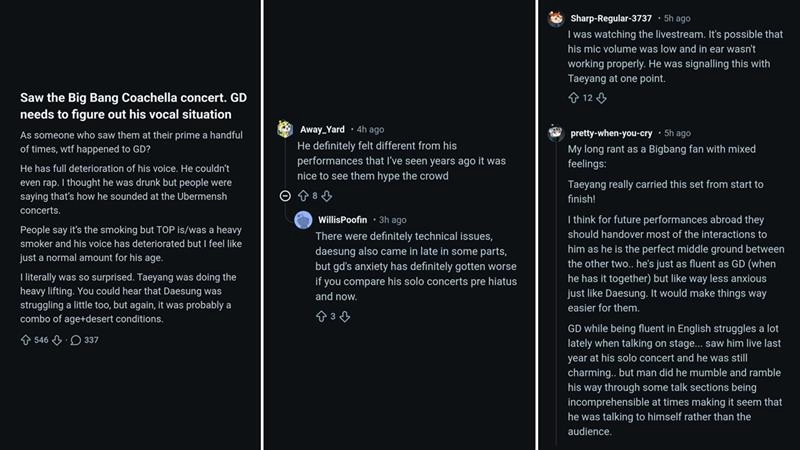Screen dimensions: 800x450
Task: Upvote Away_Yard's comment
Action: (303, 196)
